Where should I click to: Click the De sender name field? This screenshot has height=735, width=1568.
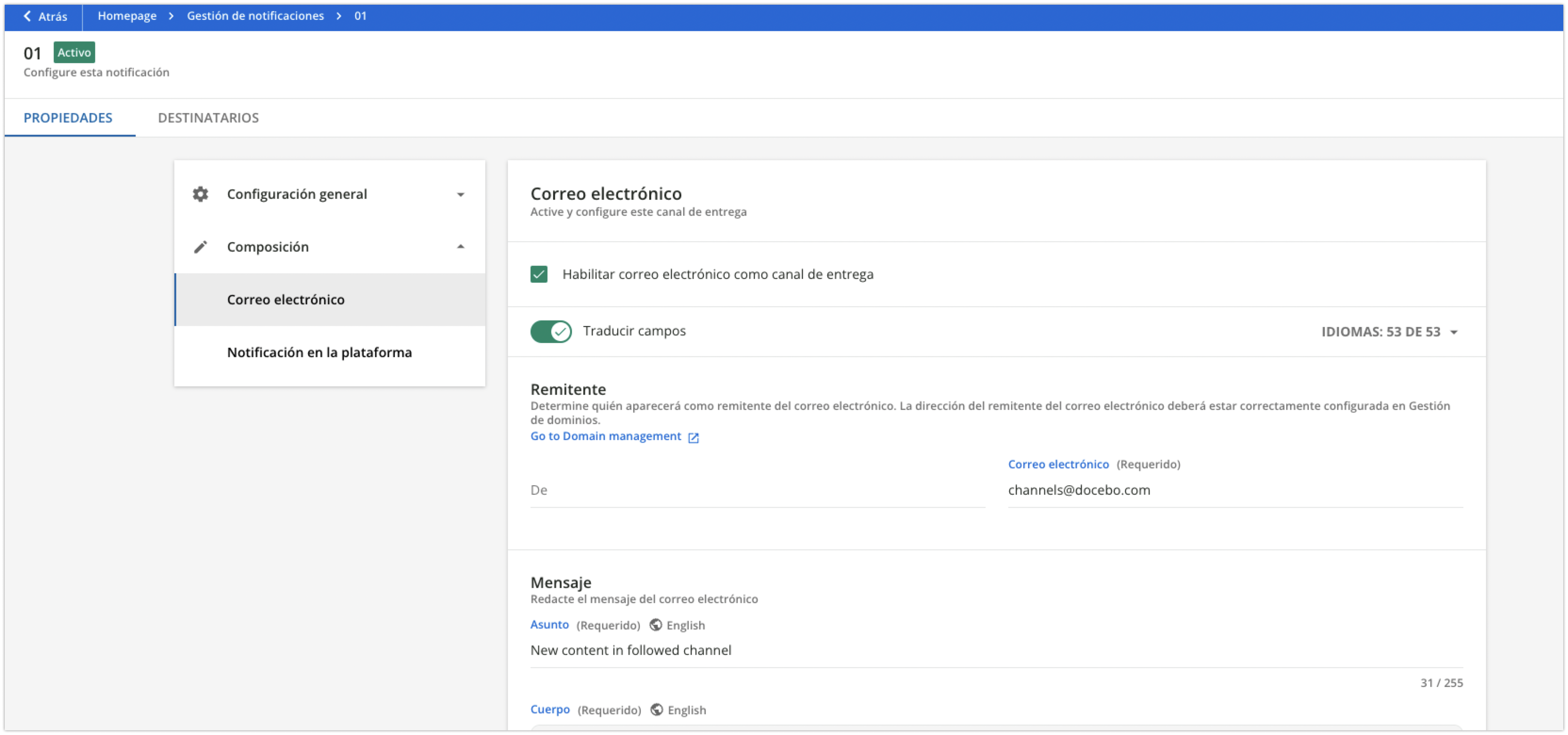tap(757, 490)
